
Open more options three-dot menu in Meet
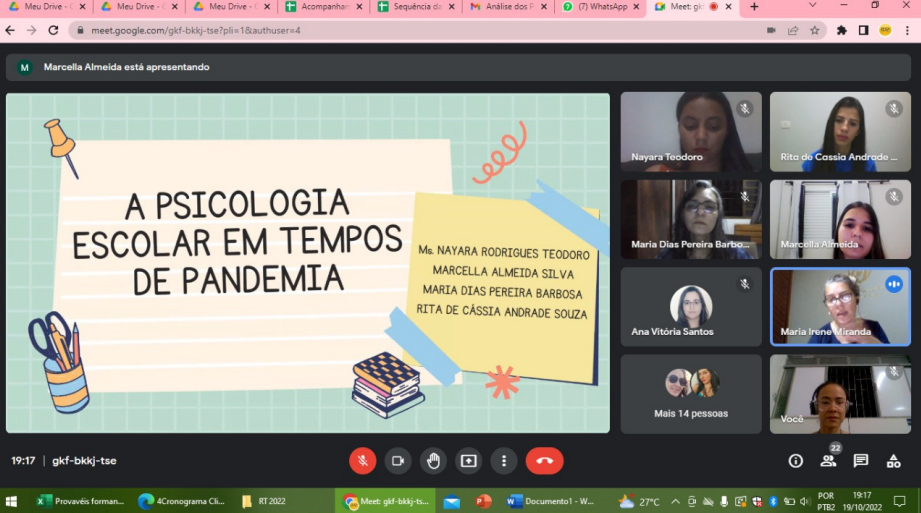pyautogui.click(x=504, y=461)
